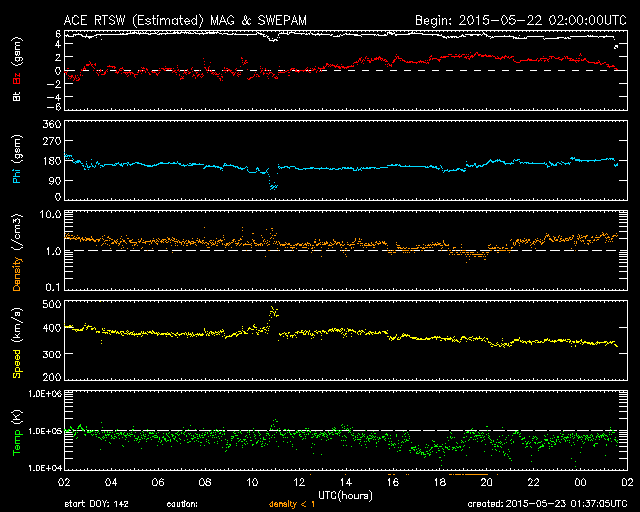Click the orange density warning bar below hour 19
Screen dimensions: 640x512
pos(468,474)
